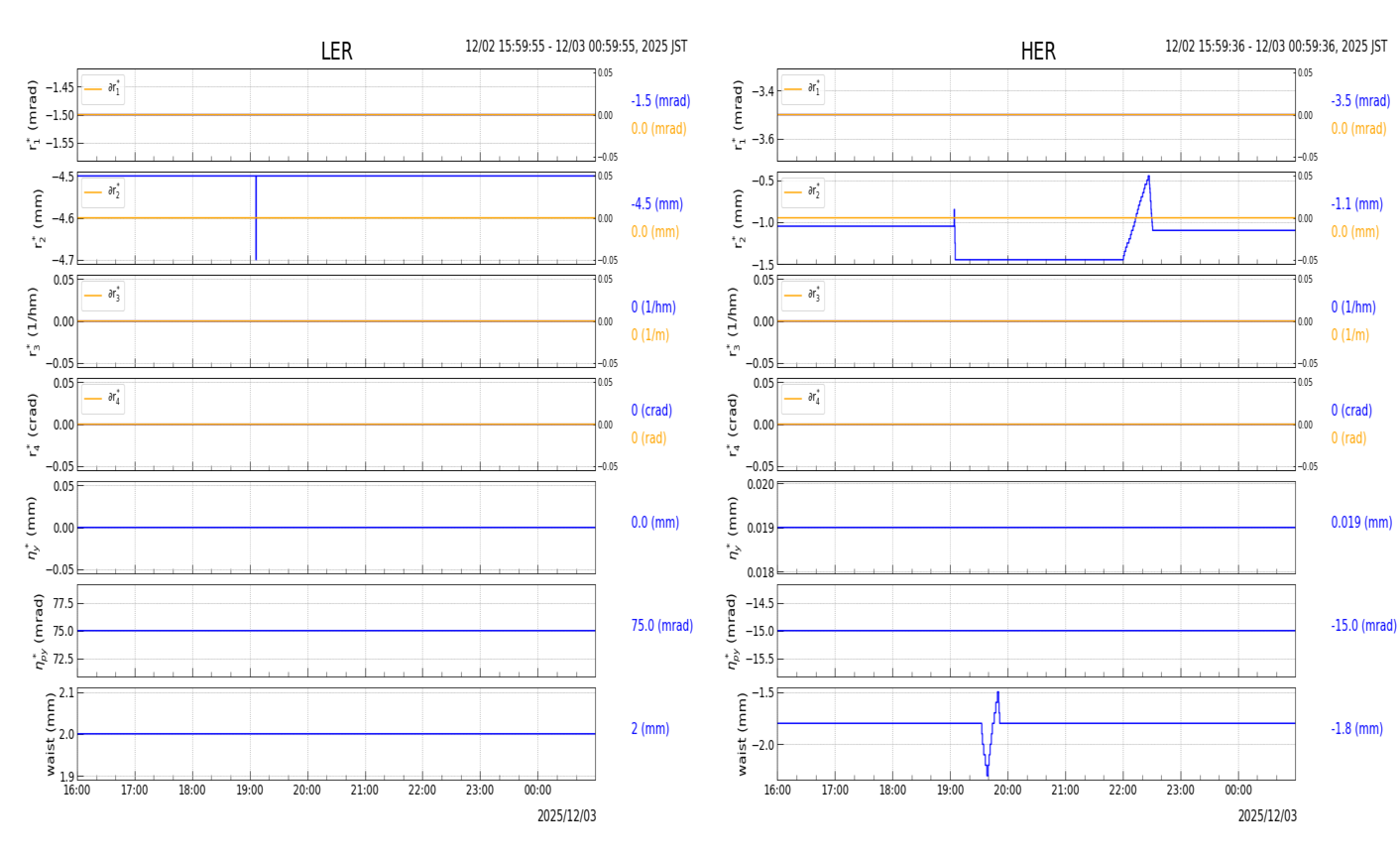
Task: Click the ramp peak in HER r2 plot
Action: [x=1148, y=179]
